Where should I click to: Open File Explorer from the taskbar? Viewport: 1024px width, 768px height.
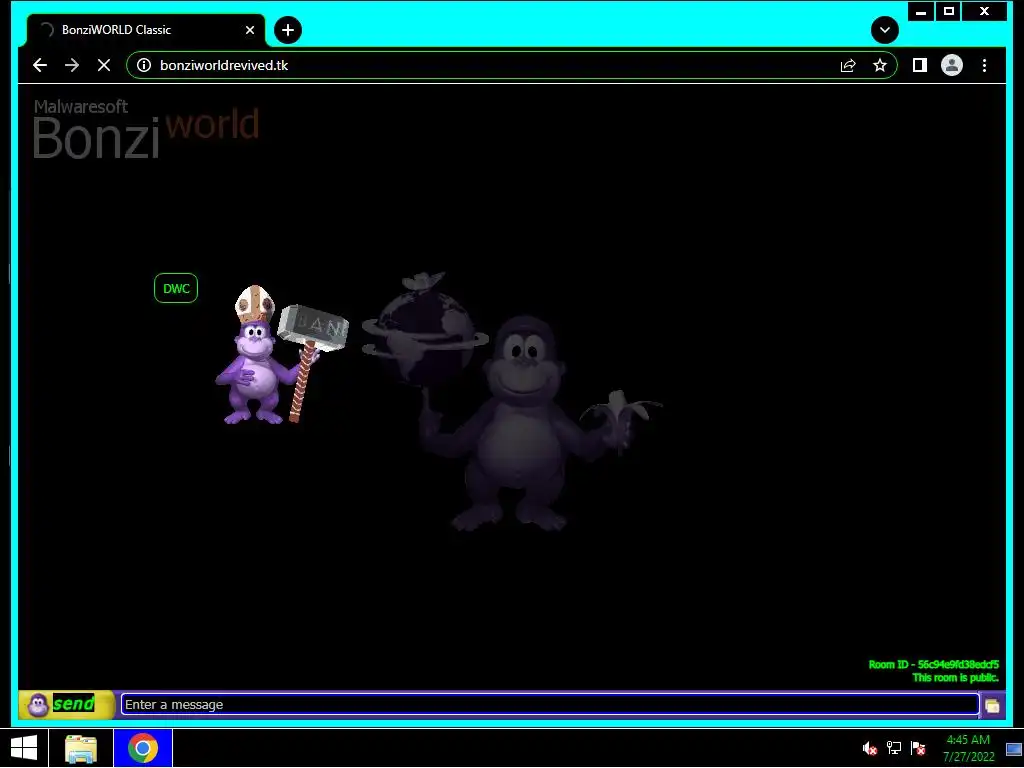[x=81, y=748]
